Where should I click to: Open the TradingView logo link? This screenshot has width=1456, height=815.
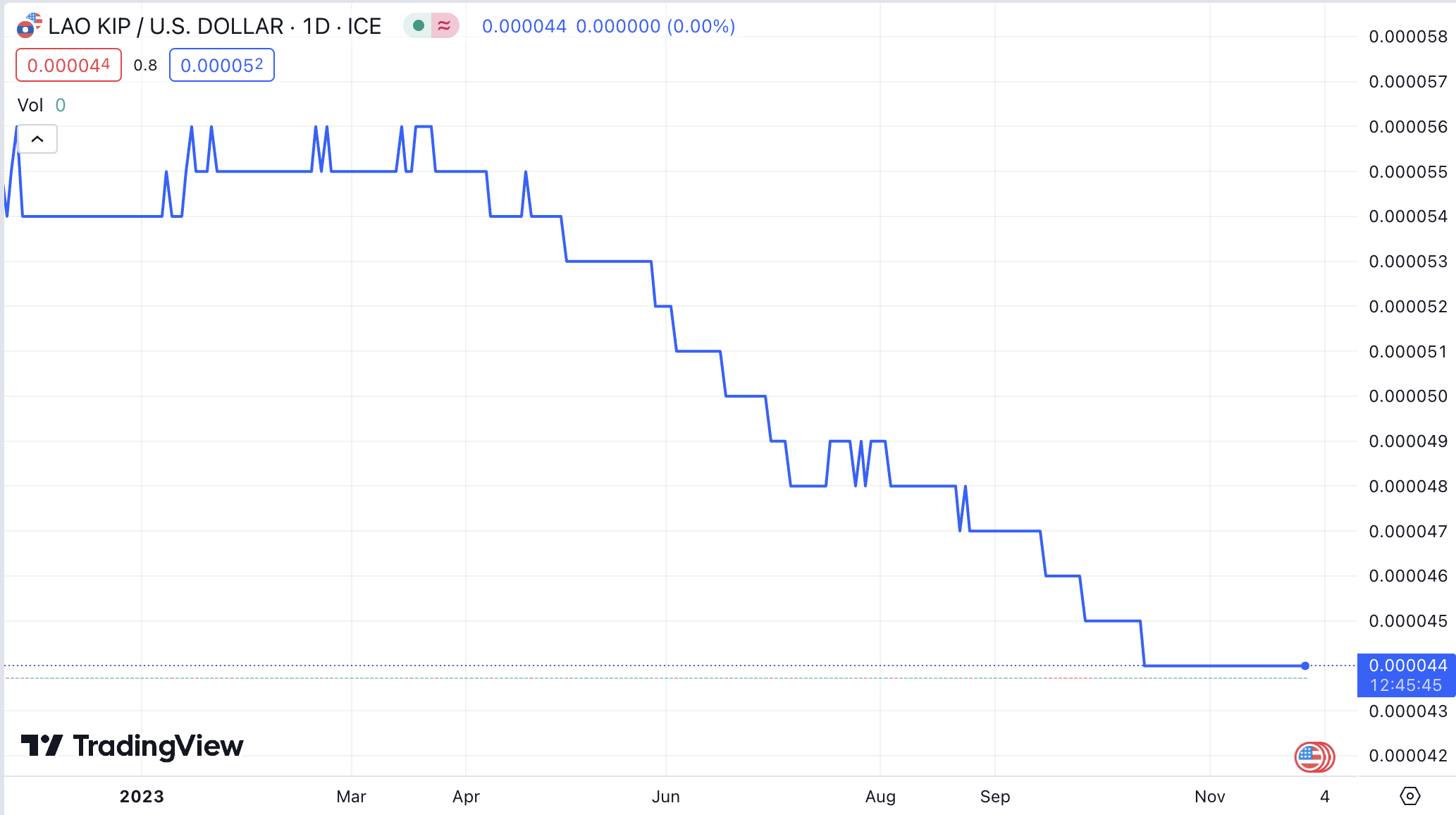tap(132, 745)
